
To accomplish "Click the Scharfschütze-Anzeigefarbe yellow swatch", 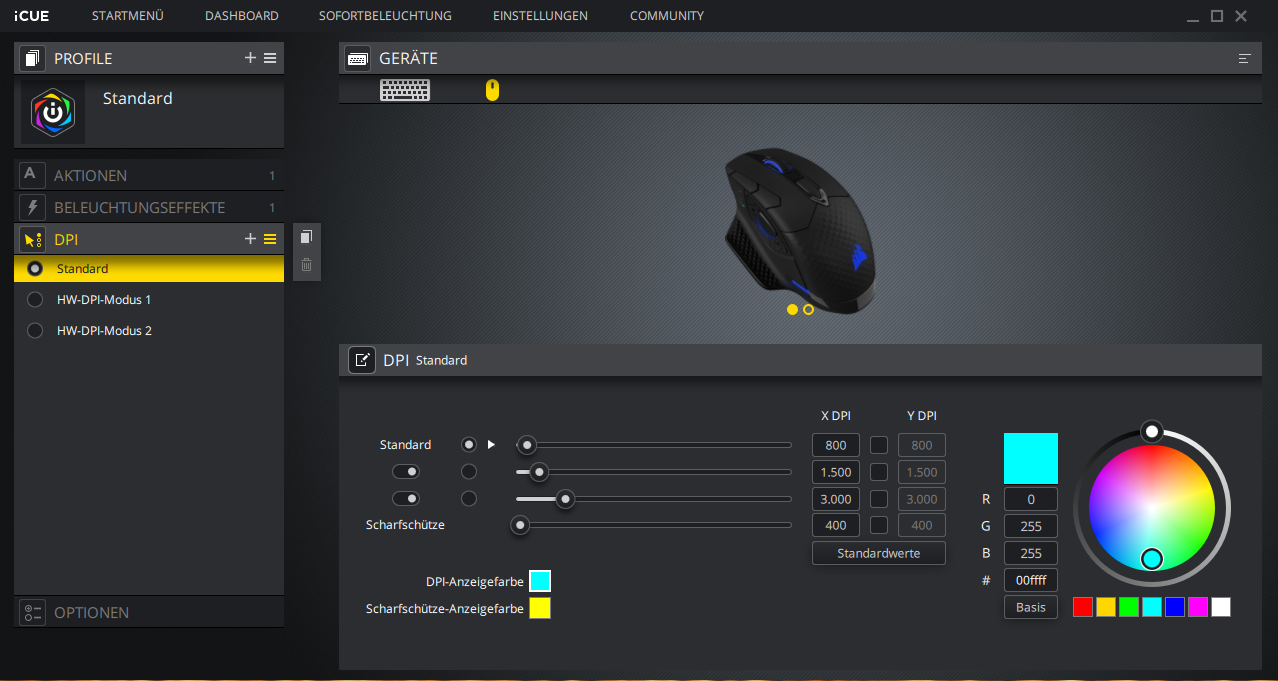I will click(x=540, y=608).
